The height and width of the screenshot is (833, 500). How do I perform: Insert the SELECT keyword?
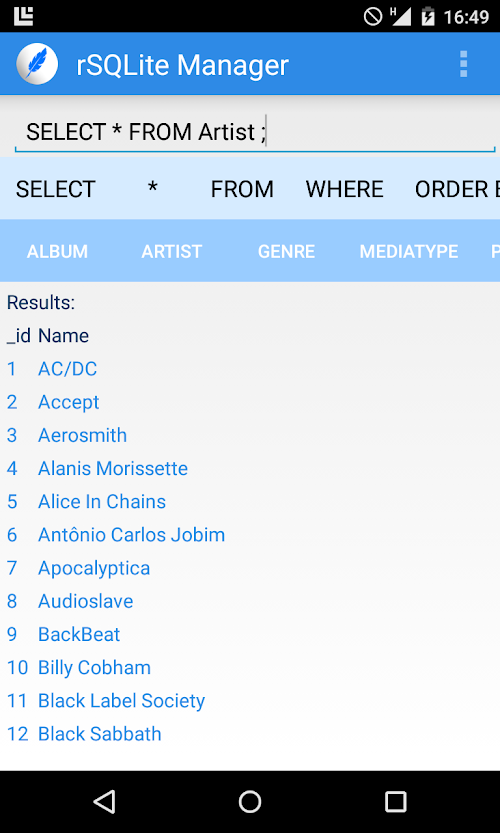(x=55, y=189)
